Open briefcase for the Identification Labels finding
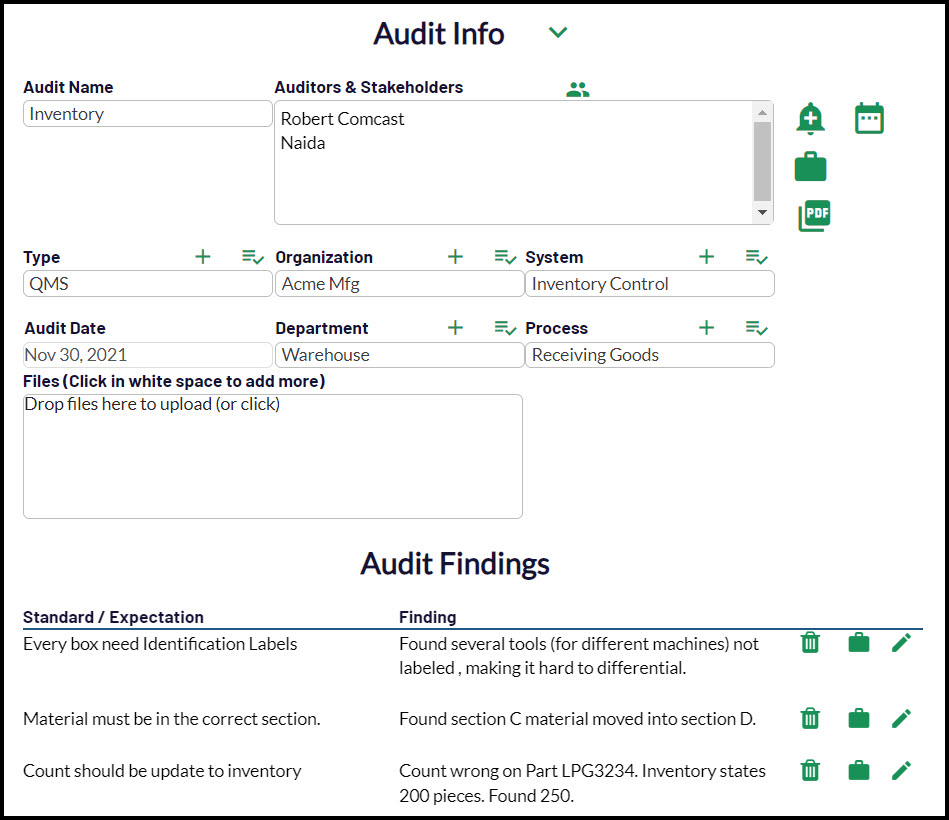Image resolution: width=949 pixels, height=820 pixels. tap(859, 643)
